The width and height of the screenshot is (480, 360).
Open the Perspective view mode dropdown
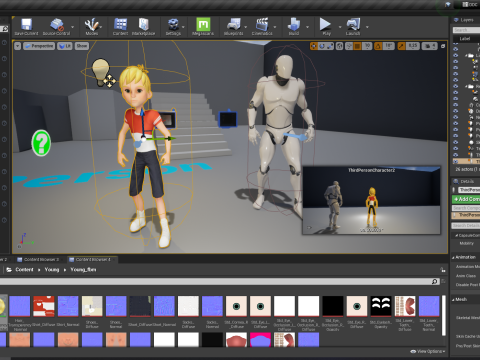click(x=39, y=46)
